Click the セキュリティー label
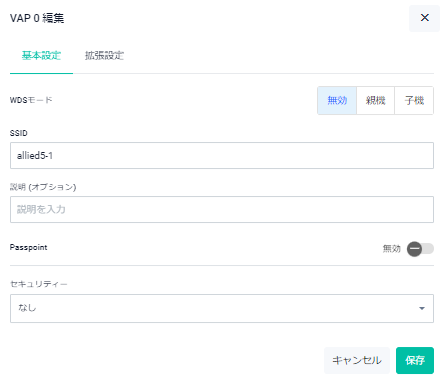This screenshot has width=443, height=379. pos(39,284)
